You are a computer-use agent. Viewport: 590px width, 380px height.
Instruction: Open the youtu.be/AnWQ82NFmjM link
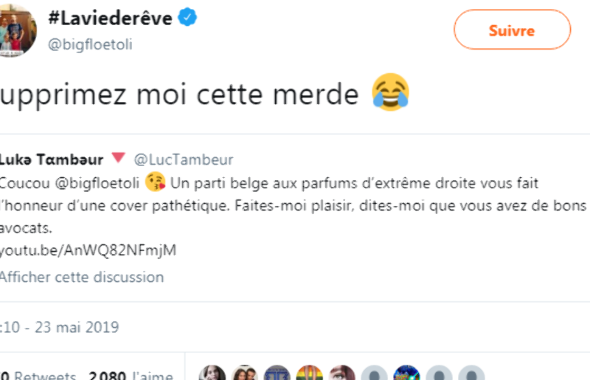point(88,250)
